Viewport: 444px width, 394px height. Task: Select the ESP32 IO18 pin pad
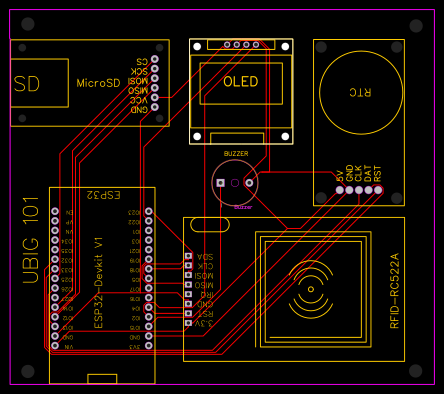click(149, 269)
